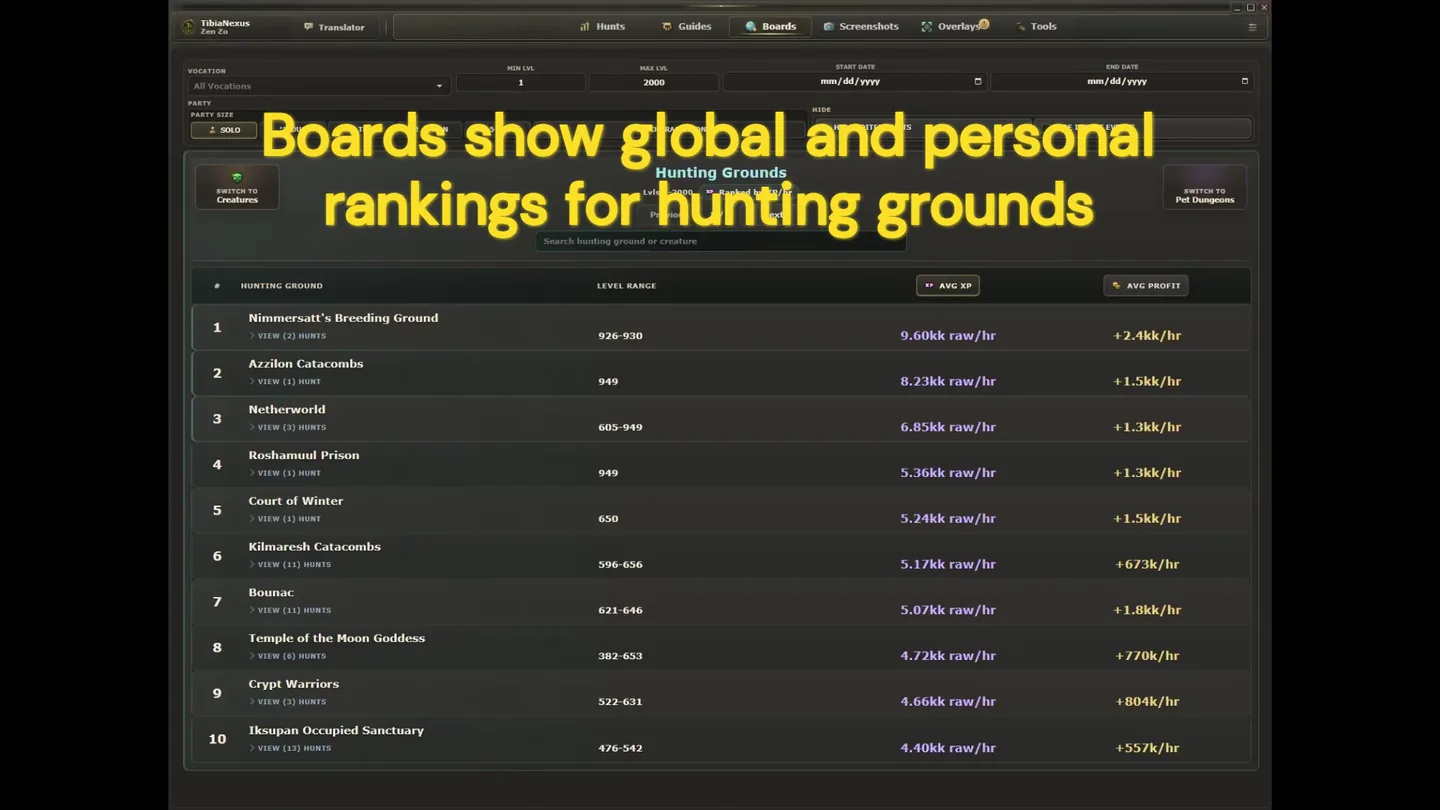Switch to Pet Dungeons board
Viewport: 1440px width, 810px height.
1205,187
